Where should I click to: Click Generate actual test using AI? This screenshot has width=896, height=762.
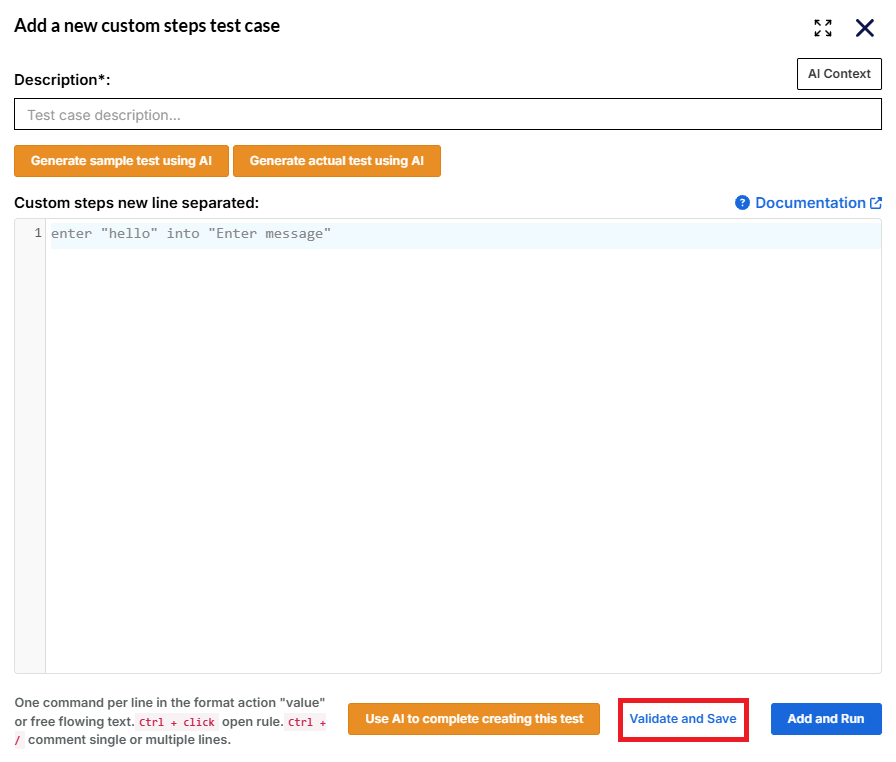[337, 161]
